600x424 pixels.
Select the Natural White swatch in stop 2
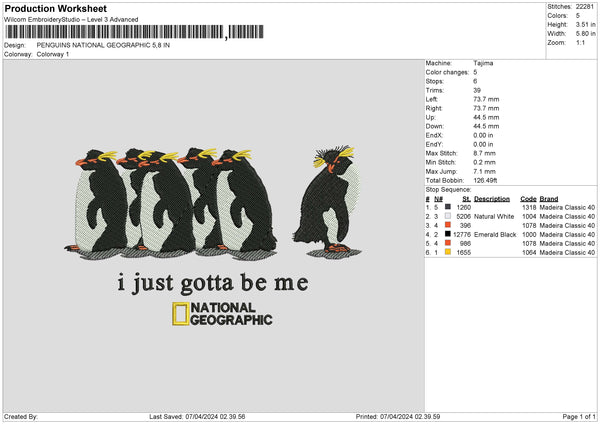click(x=447, y=216)
